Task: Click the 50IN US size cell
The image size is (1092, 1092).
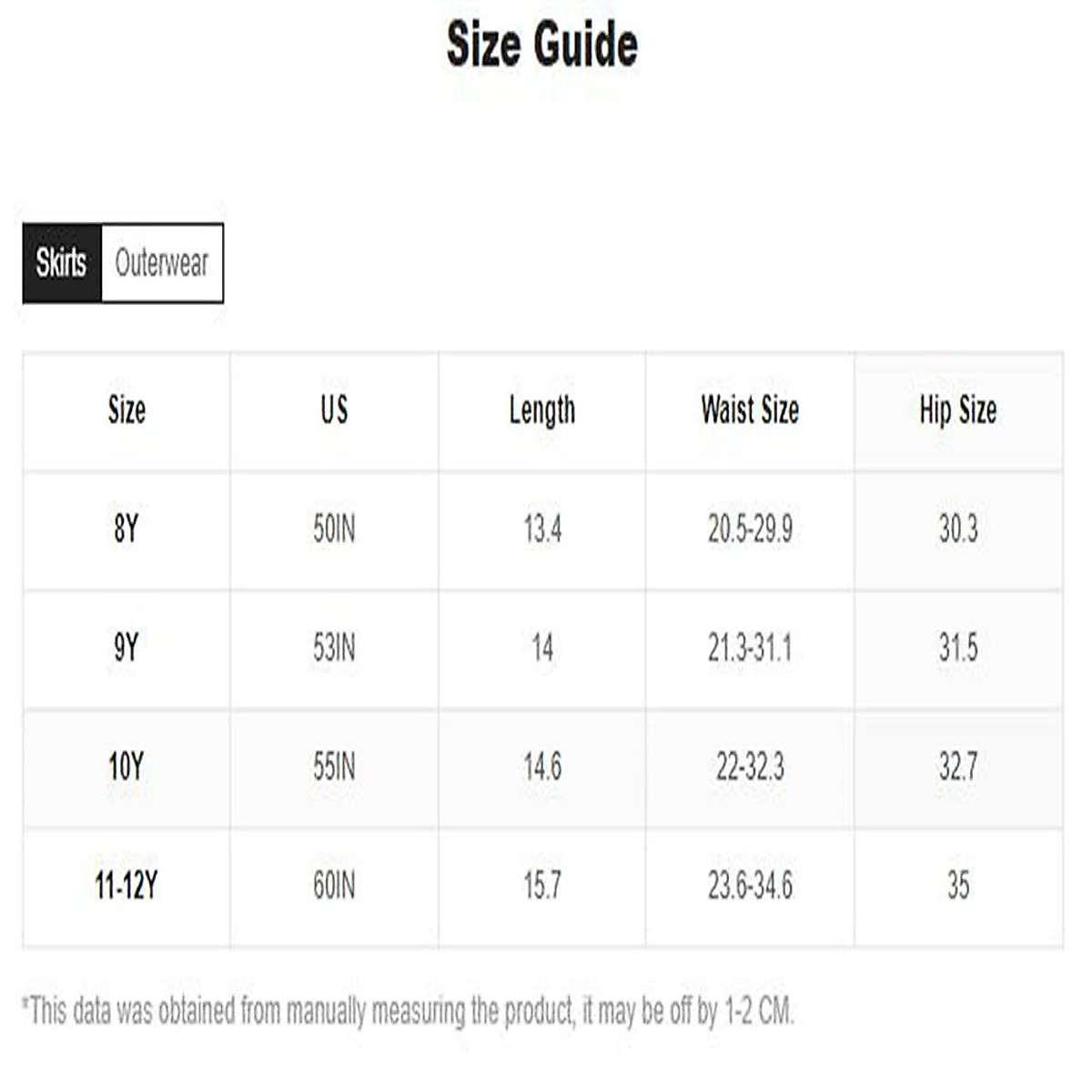Action: click(x=334, y=529)
